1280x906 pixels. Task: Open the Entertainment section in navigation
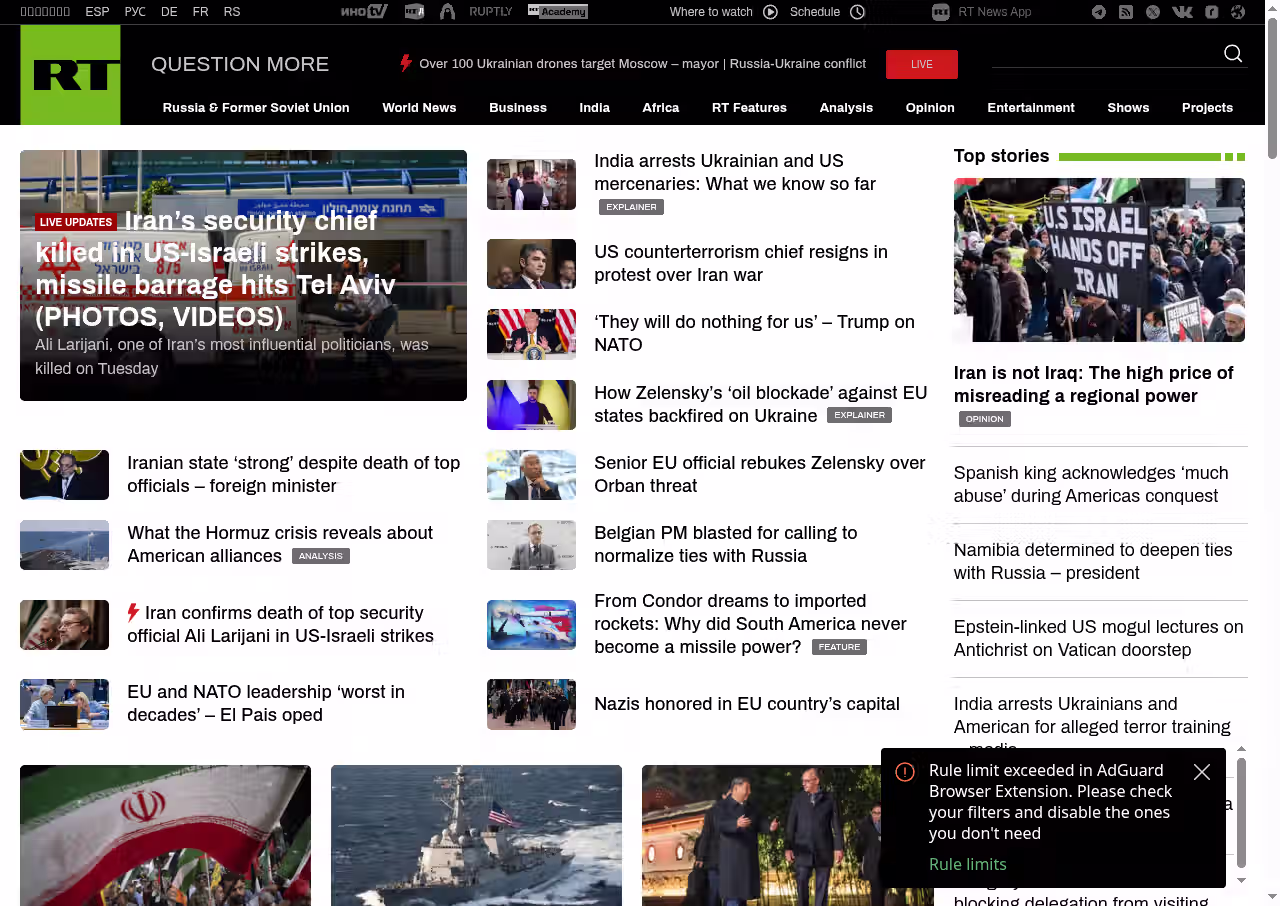(1030, 108)
